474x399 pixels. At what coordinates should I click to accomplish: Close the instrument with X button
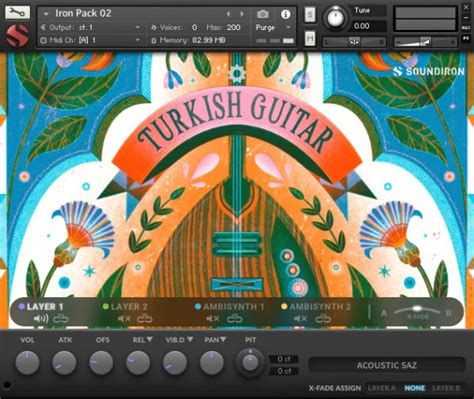tap(466, 7)
